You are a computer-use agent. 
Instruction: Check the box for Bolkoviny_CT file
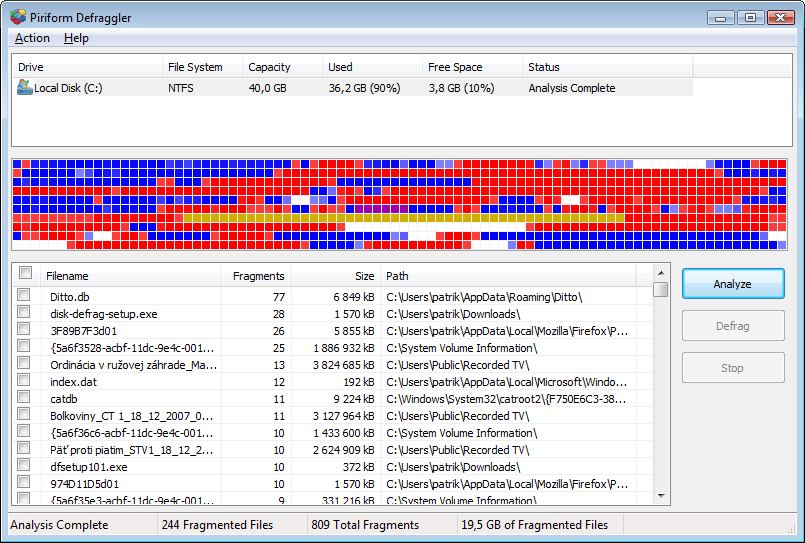24,414
